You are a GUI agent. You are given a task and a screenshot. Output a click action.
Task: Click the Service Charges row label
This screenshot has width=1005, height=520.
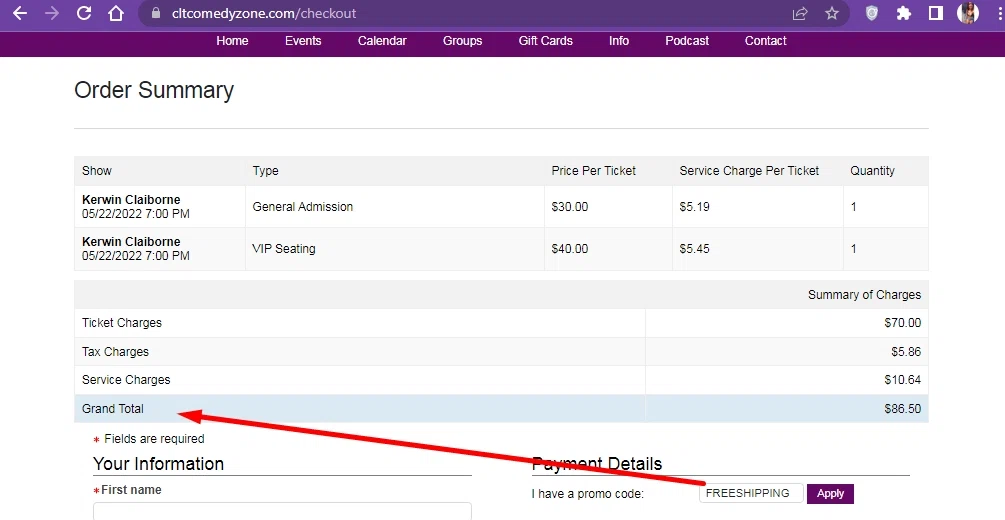pos(126,380)
